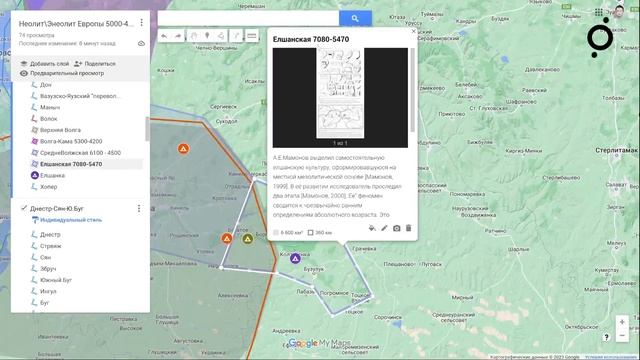The image size is (640, 360).
Task: Zoom out on the map
Action: [622, 336]
